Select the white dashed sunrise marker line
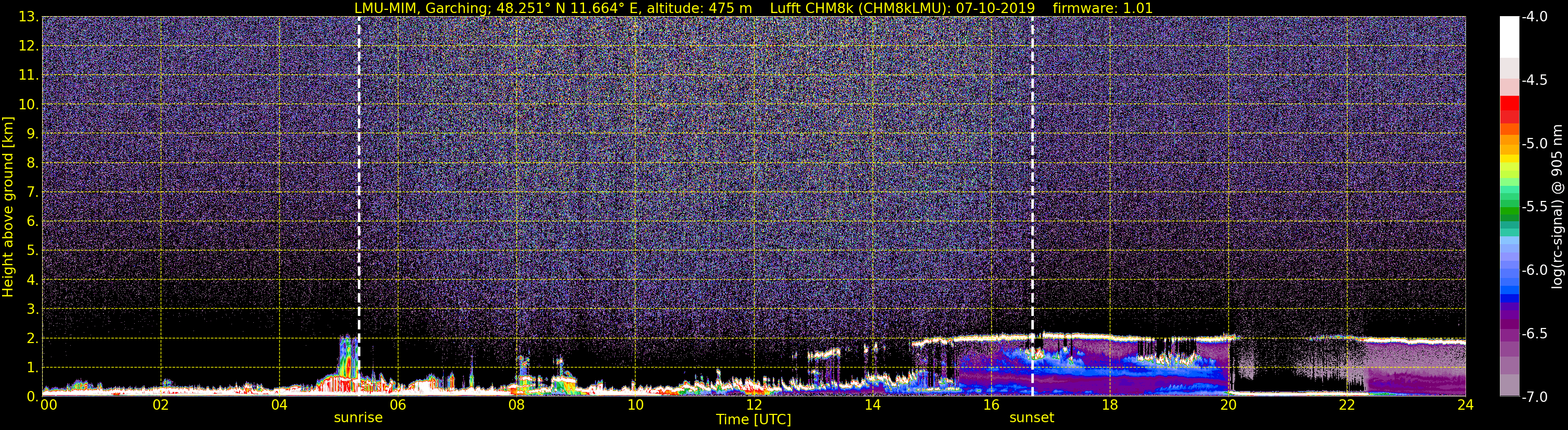Viewport: 1568px width, 430px height. click(359, 207)
